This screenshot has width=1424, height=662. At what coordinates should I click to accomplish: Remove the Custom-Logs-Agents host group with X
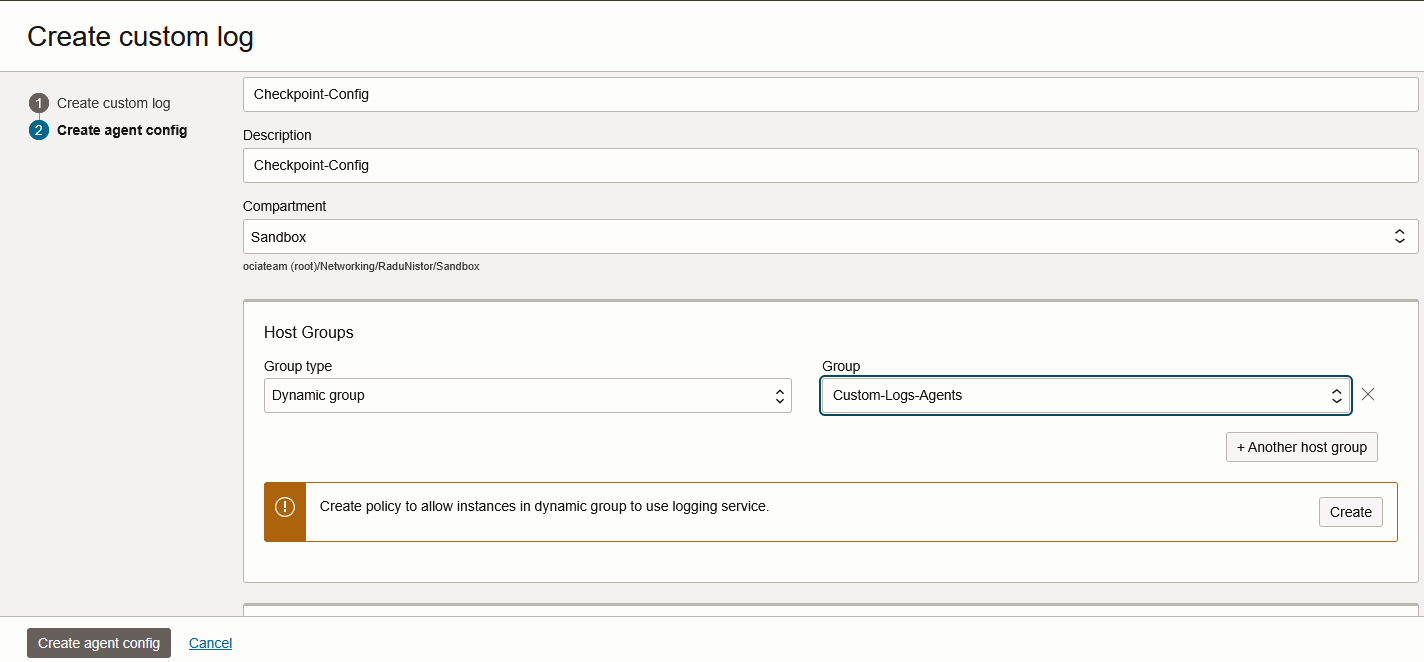point(1368,394)
